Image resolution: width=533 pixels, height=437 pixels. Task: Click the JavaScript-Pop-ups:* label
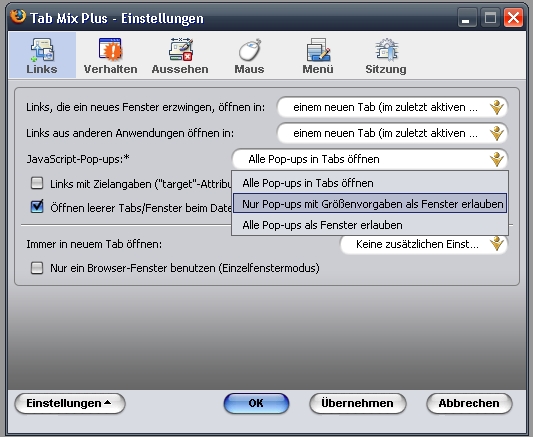click(x=78, y=159)
